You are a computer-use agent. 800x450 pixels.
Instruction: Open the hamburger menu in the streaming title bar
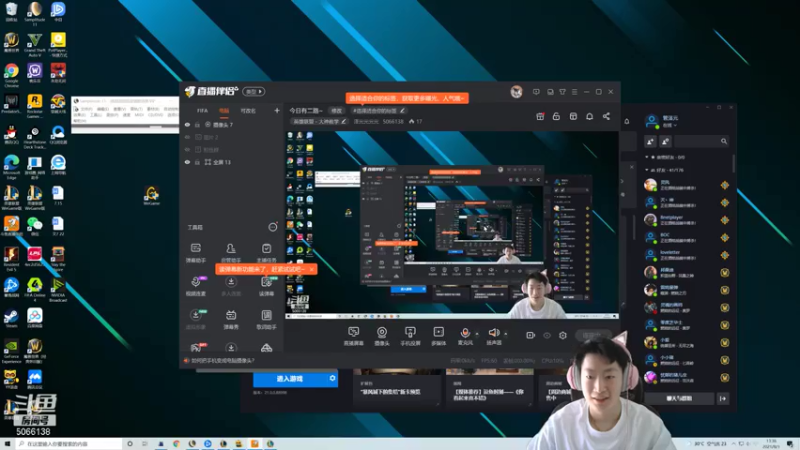coord(574,92)
